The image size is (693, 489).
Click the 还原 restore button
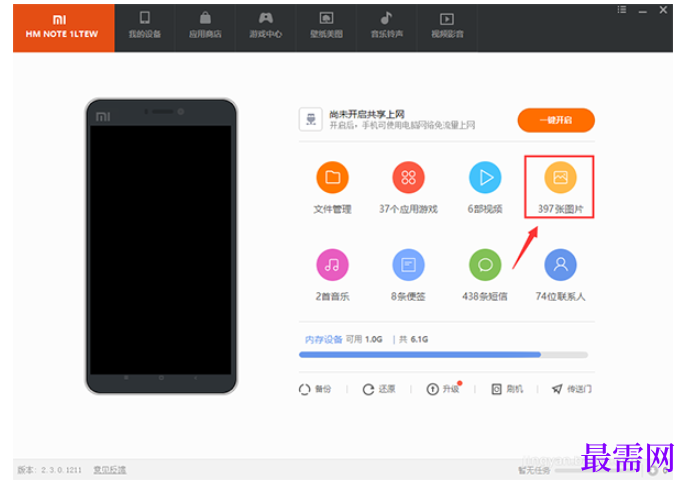pos(379,389)
